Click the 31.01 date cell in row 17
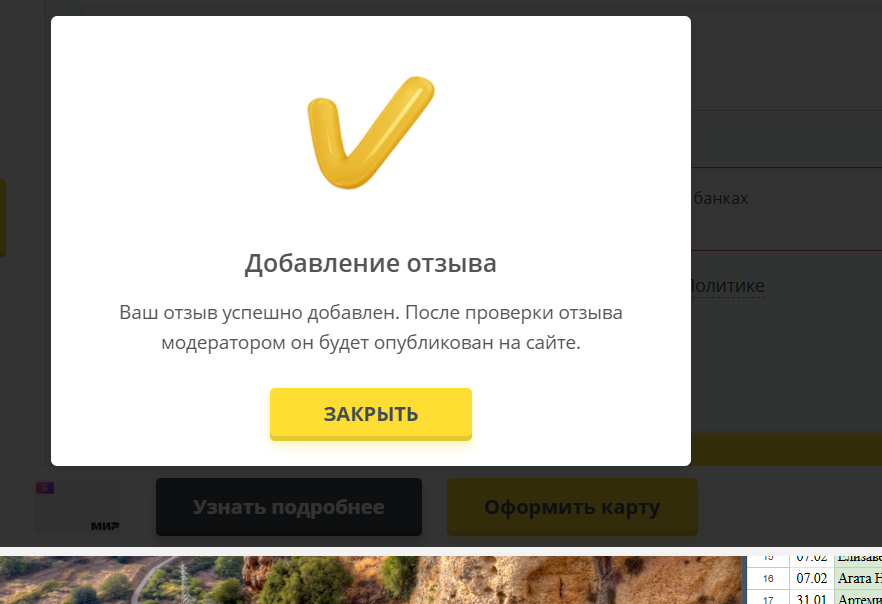This screenshot has height=604, width=882. pyautogui.click(x=812, y=598)
